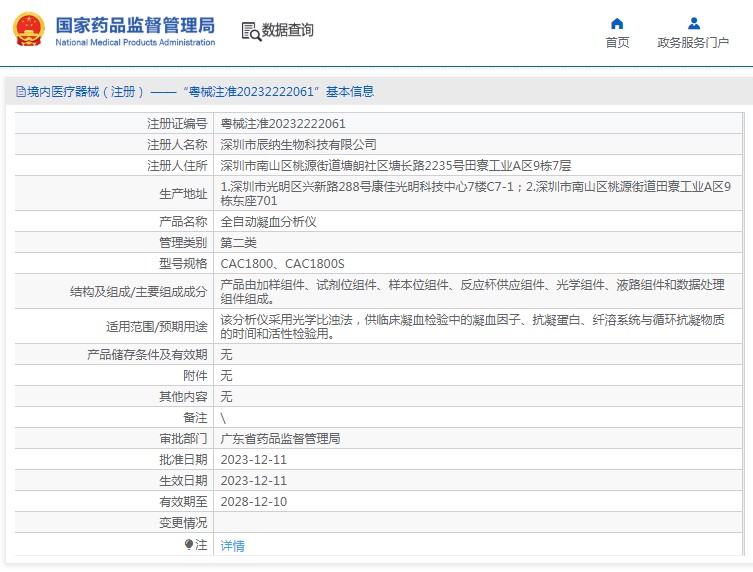This screenshot has width=753, height=572.
Task: Go to 首页 text link
Action: [x=617, y=42]
